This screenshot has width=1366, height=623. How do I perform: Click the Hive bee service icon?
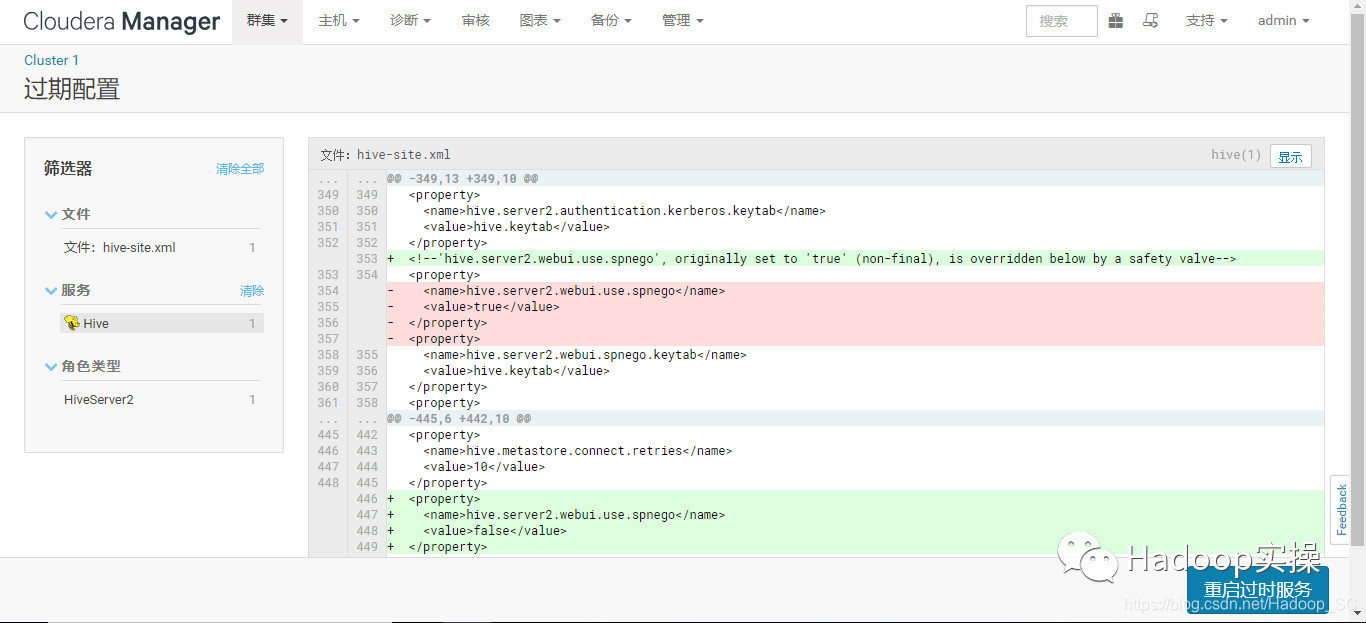pyautogui.click(x=72, y=323)
